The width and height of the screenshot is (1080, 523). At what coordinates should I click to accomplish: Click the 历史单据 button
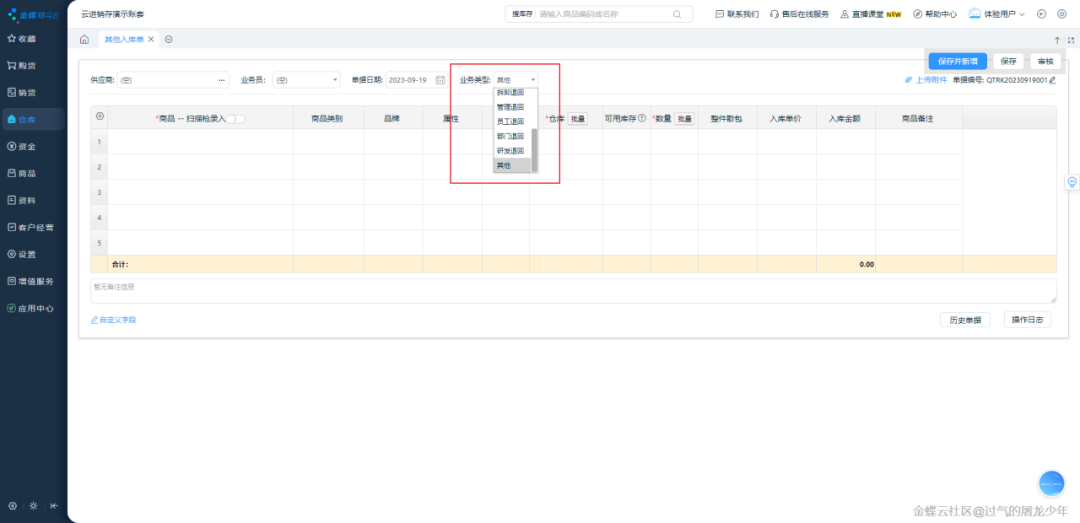click(965, 320)
